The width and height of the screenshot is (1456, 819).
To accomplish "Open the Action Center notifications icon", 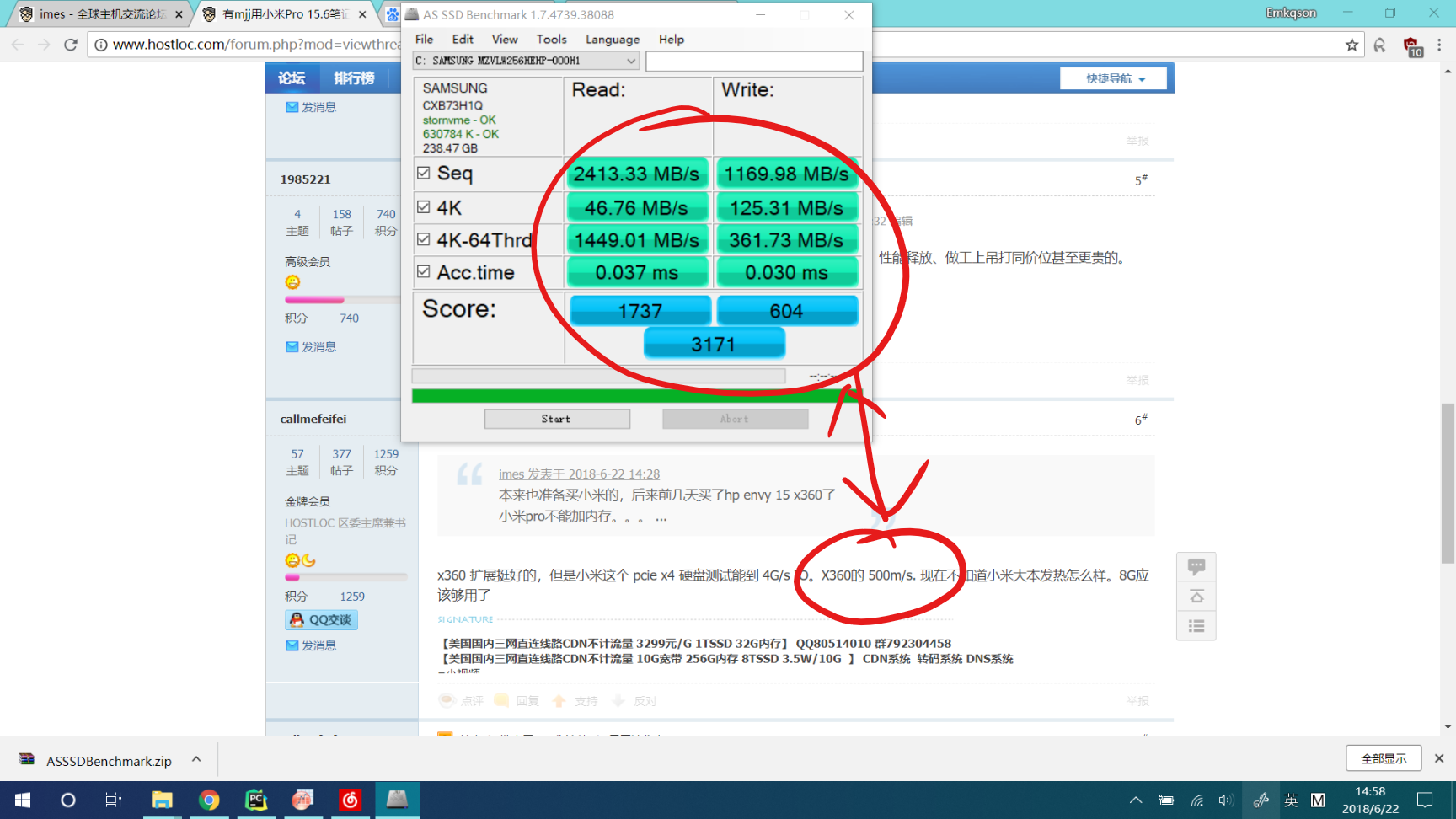I will tap(1425, 800).
